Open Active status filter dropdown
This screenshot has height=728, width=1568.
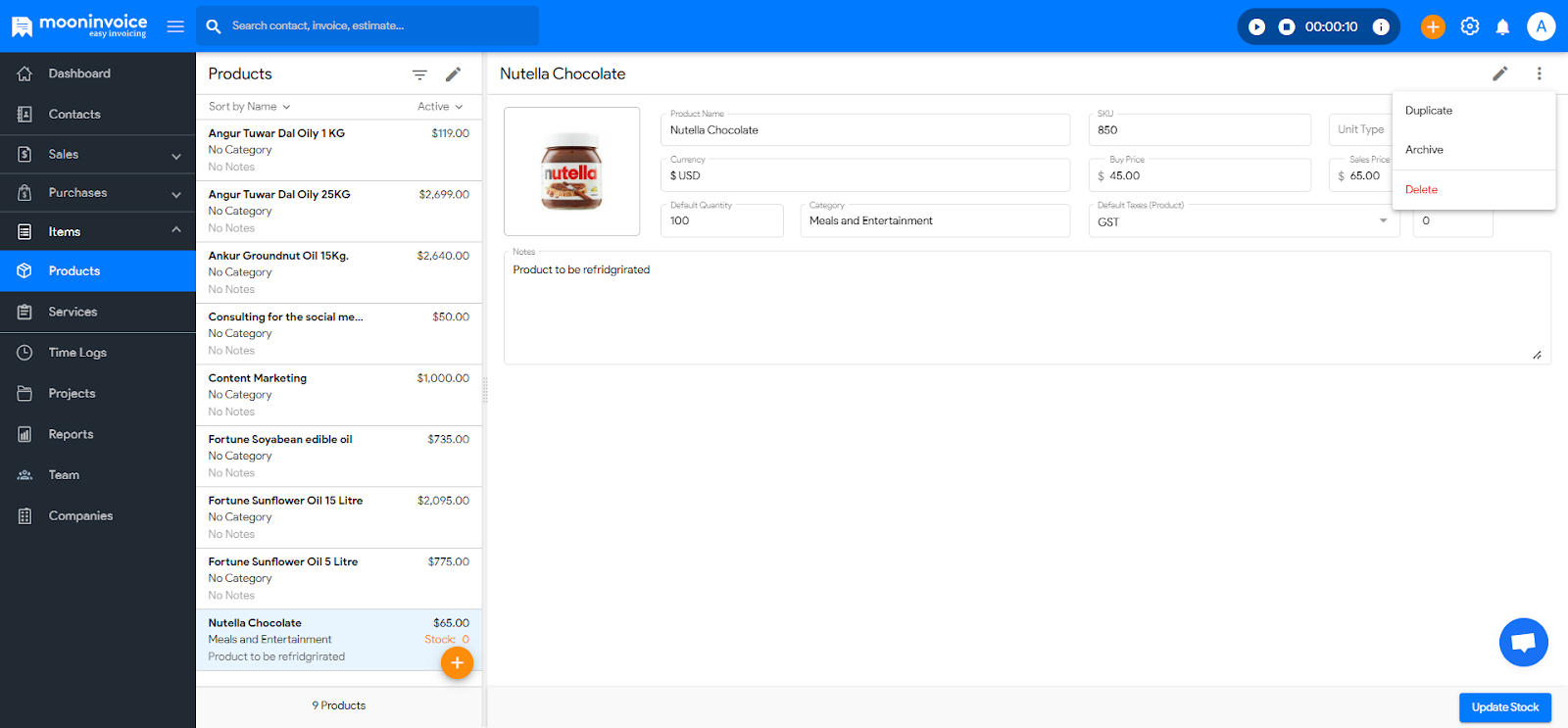(x=440, y=107)
